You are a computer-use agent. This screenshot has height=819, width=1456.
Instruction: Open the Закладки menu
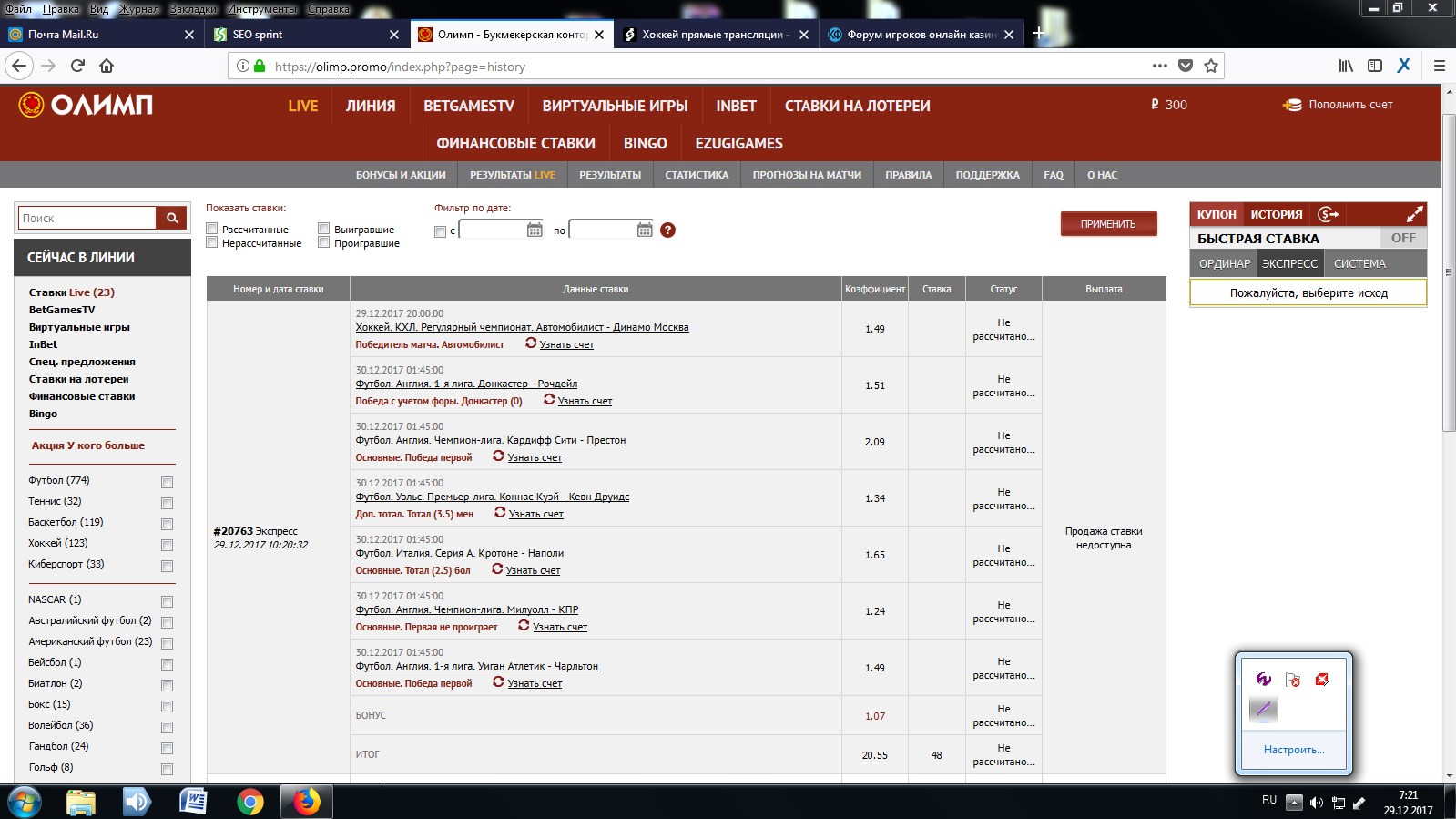193,9
